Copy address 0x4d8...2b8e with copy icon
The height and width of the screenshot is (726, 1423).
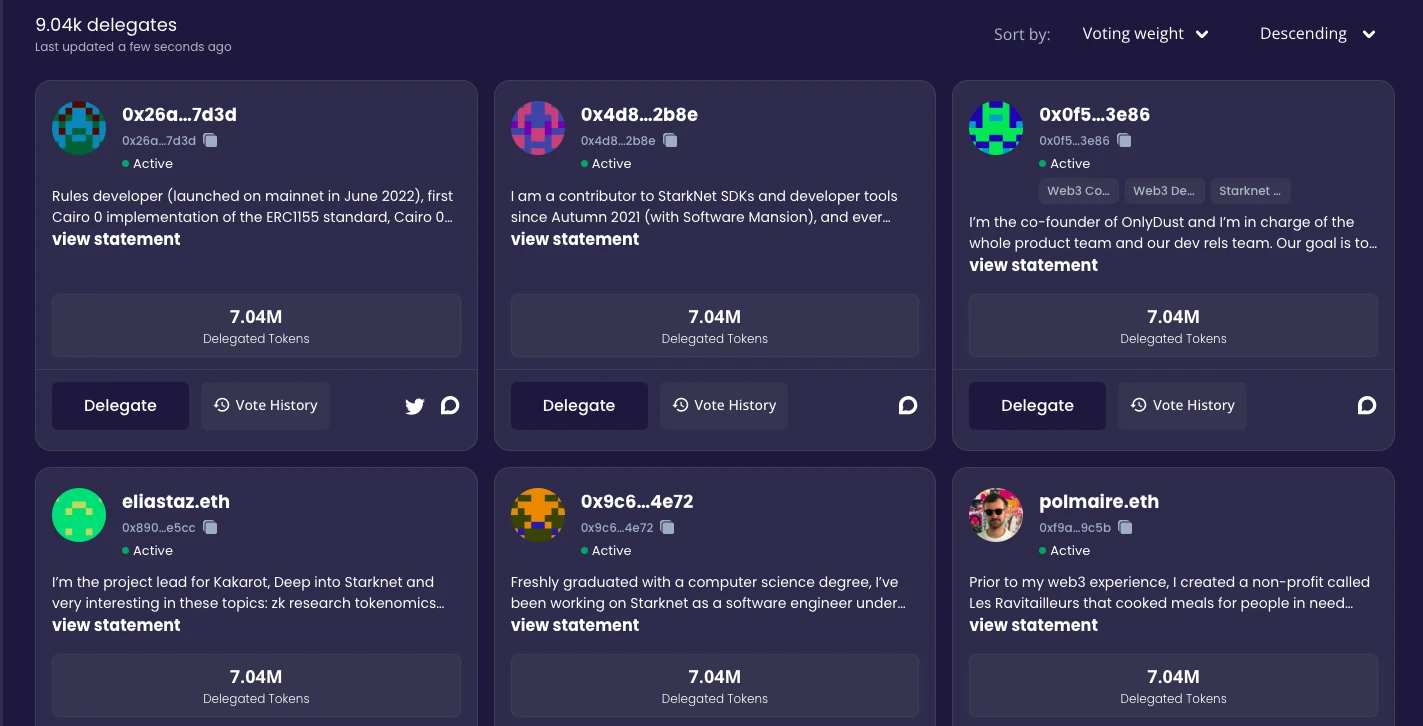pos(670,140)
